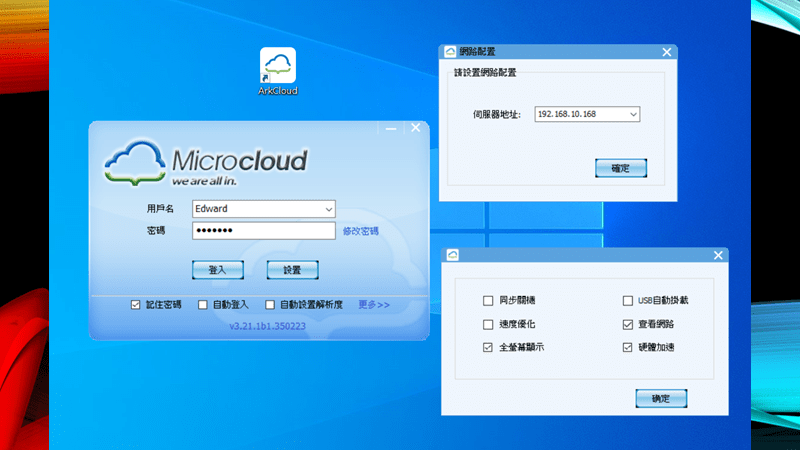Screen dimensions: 800x450
Task: Click the cloud icon in the 網路配置 title bar
Action: coord(450,52)
